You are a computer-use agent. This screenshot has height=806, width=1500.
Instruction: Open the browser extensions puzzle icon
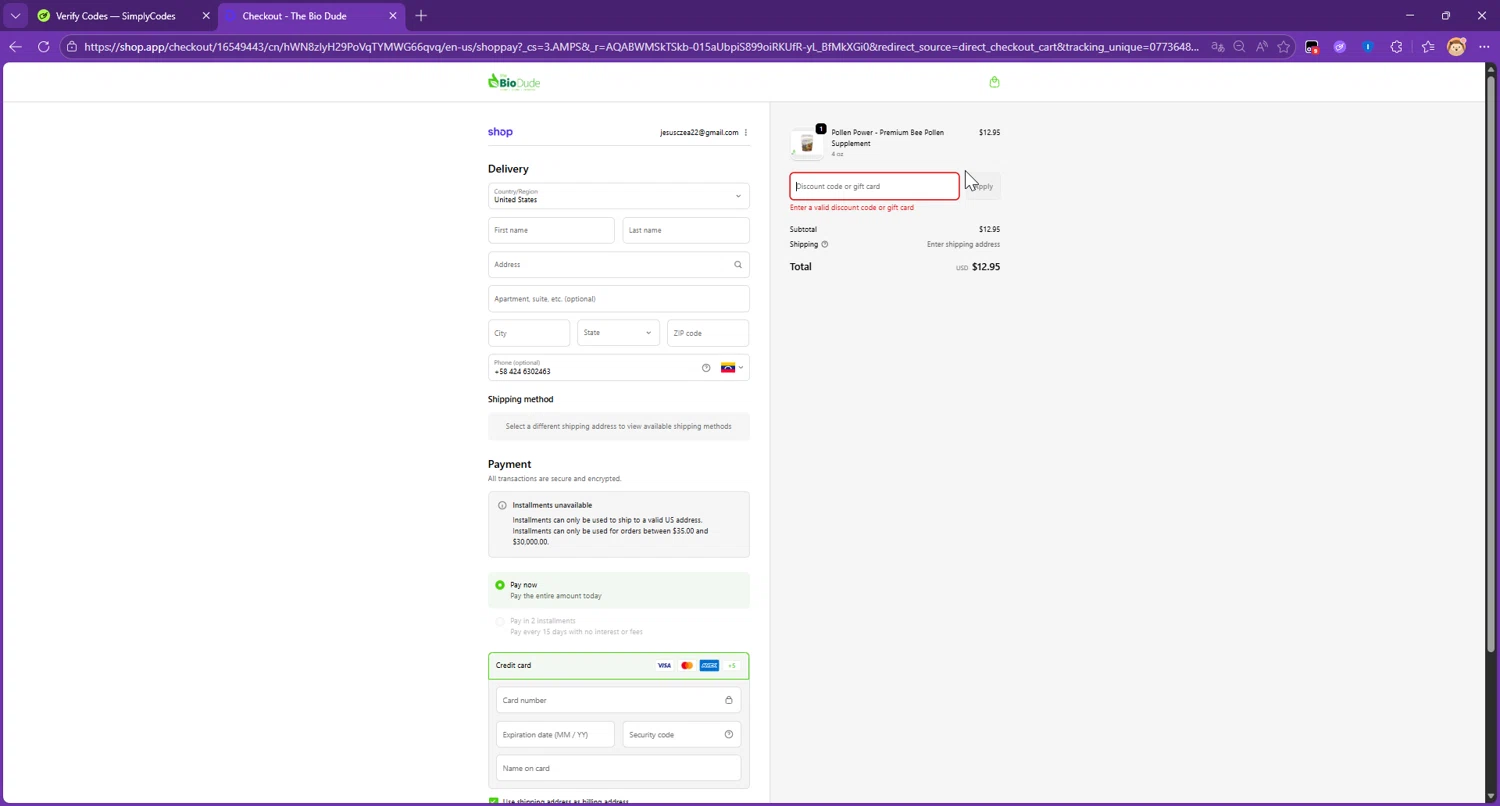pos(1397,47)
